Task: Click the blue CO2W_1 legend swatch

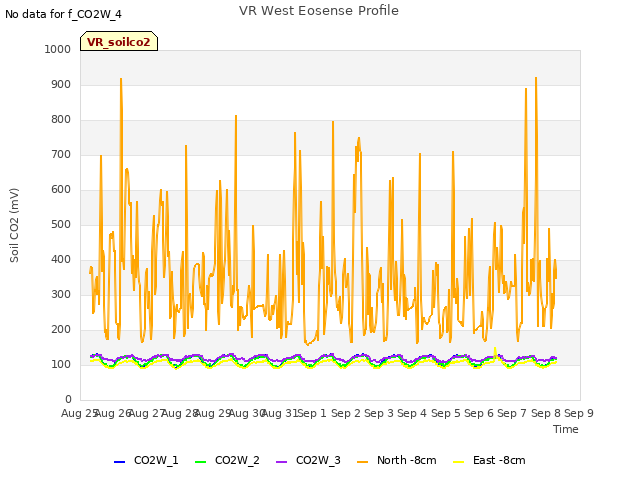Action: 119,461
